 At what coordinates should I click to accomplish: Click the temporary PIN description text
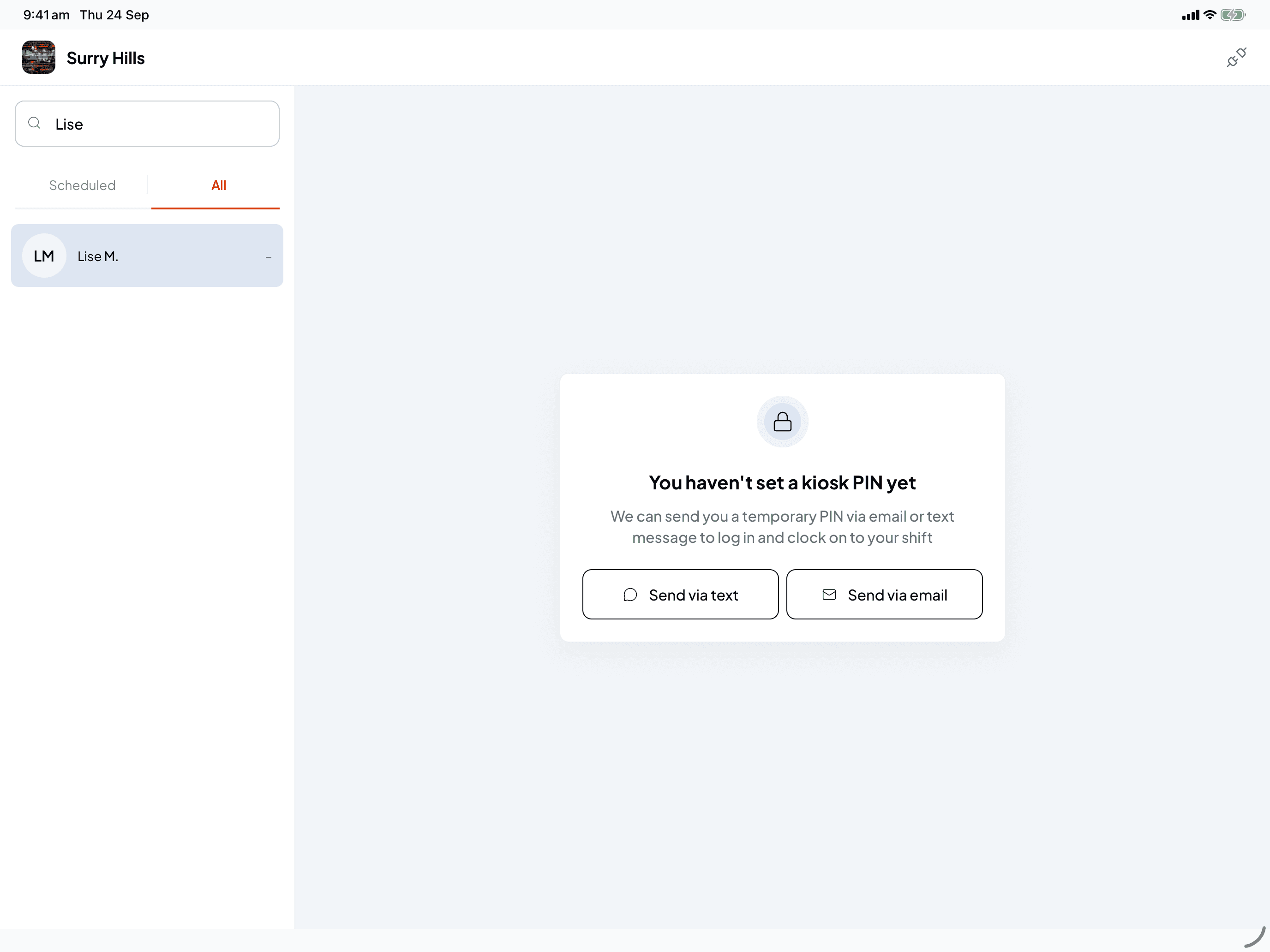[x=782, y=527]
